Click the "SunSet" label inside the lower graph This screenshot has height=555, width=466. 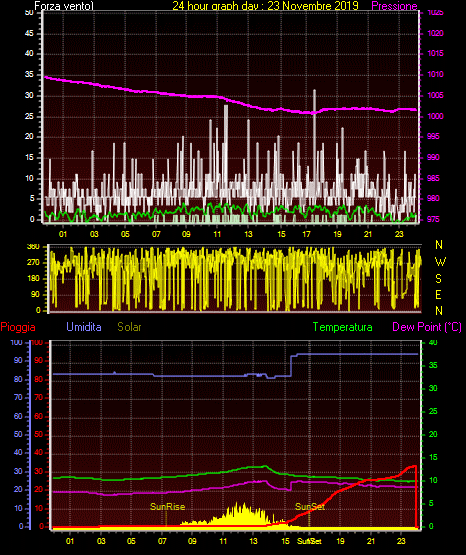point(310,507)
